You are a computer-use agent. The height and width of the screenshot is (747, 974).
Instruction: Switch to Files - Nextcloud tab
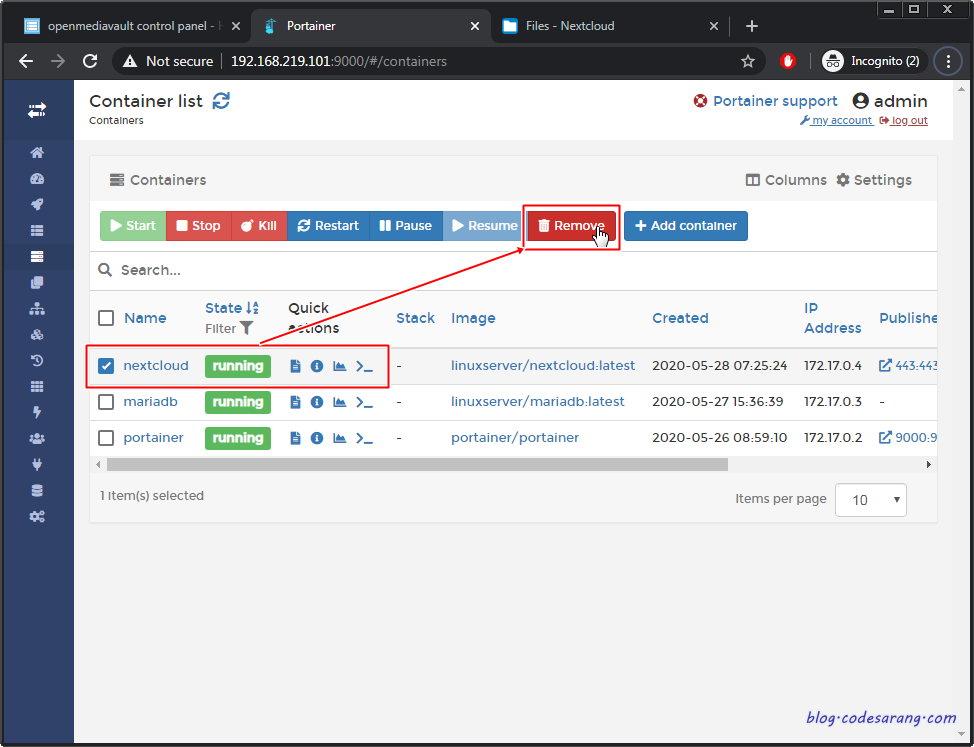click(x=611, y=26)
